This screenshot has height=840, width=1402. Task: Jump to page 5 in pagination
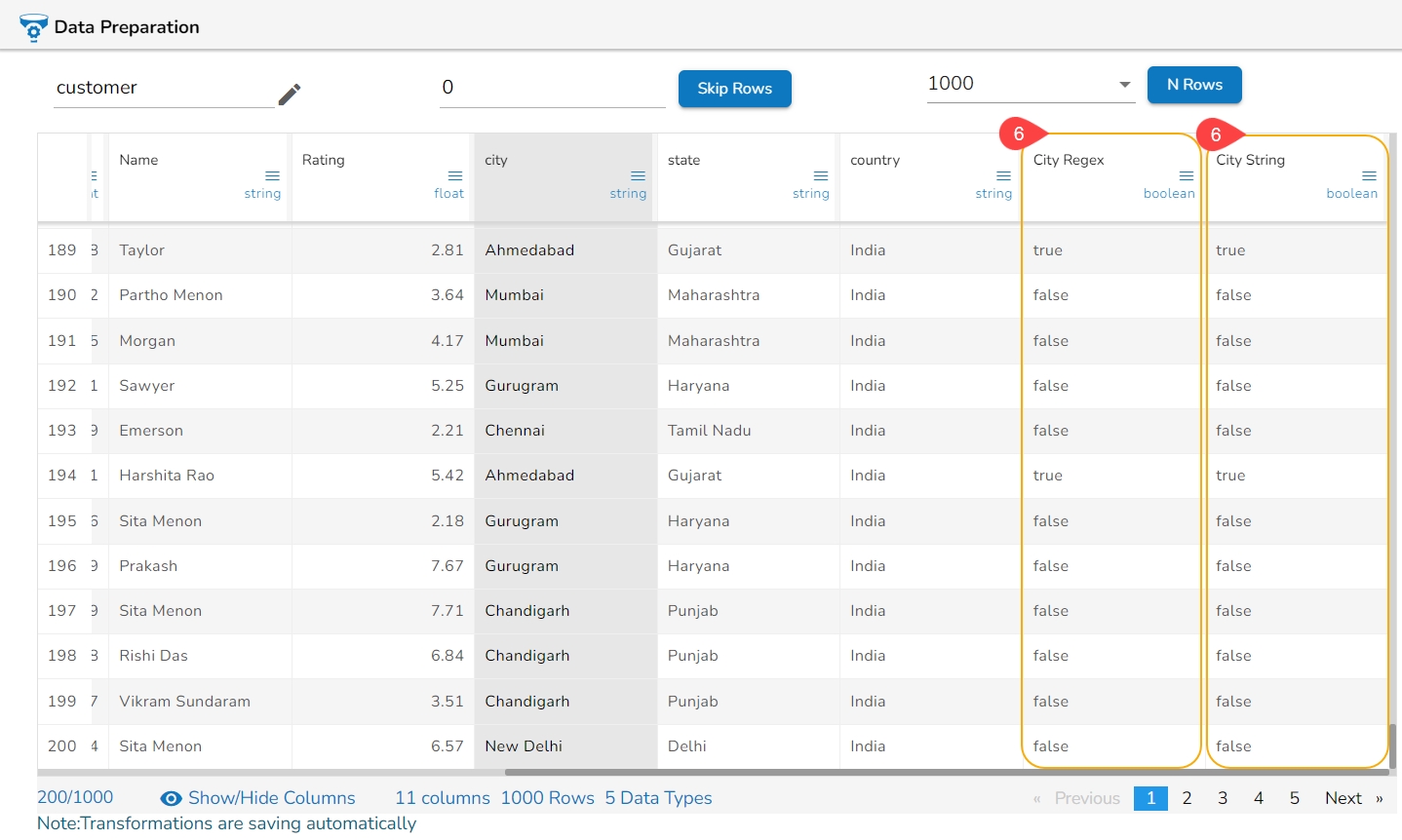(1294, 798)
